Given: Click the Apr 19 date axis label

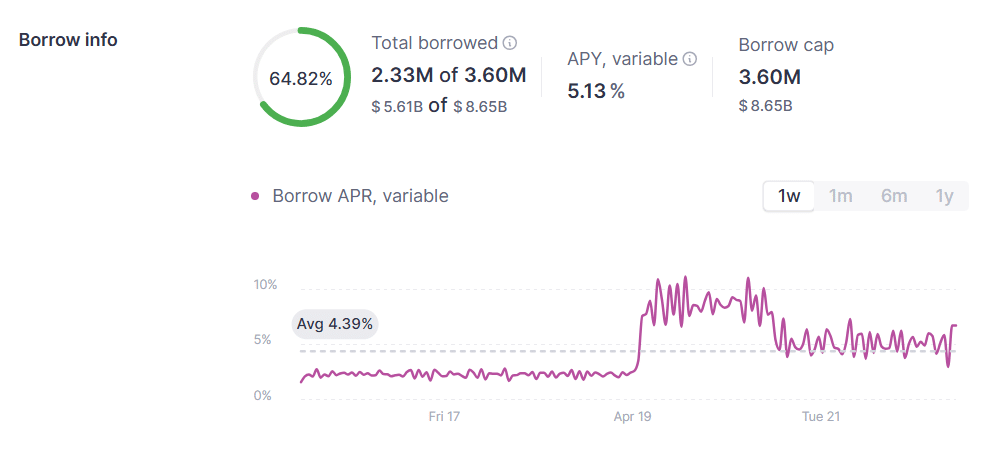Looking at the screenshot, I should tap(632, 416).
